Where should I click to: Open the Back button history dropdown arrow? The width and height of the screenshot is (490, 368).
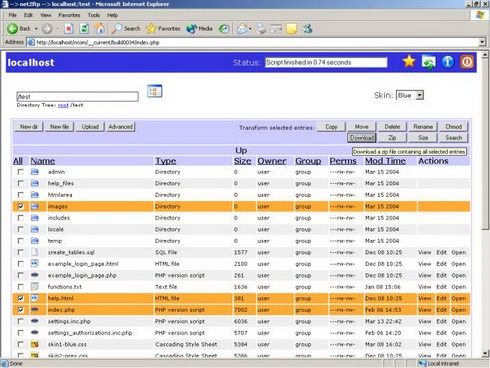(x=36, y=29)
